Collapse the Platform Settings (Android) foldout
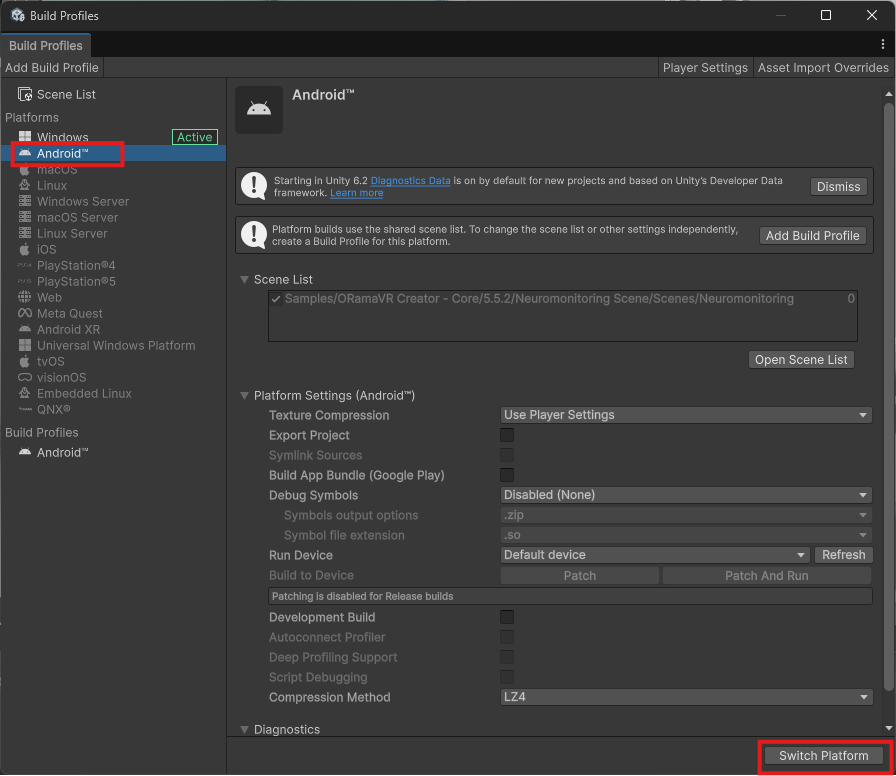The image size is (896, 776). coord(245,395)
